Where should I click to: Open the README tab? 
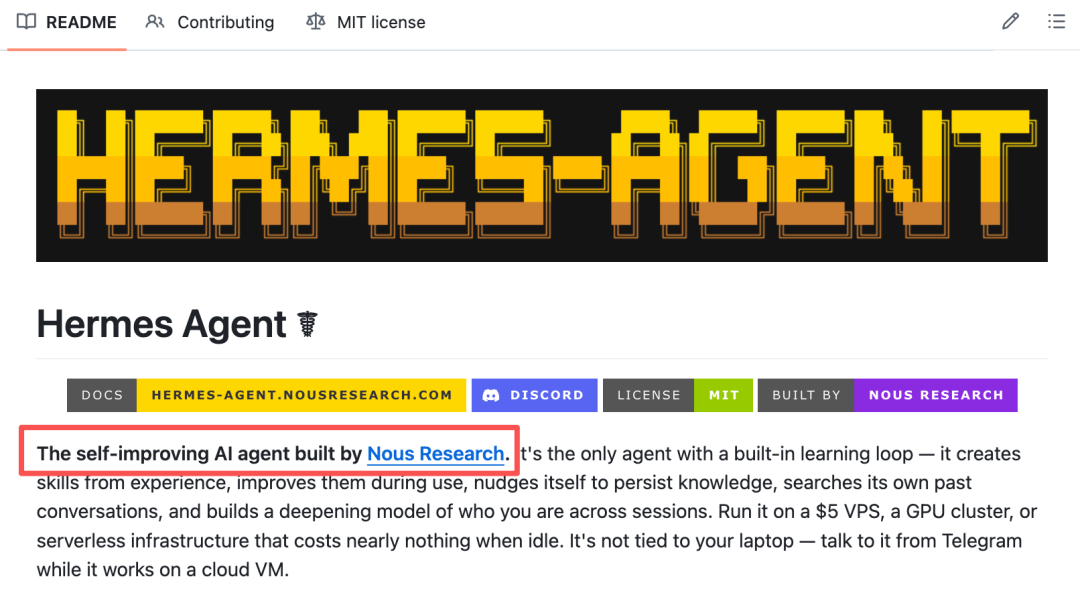click(67, 22)
